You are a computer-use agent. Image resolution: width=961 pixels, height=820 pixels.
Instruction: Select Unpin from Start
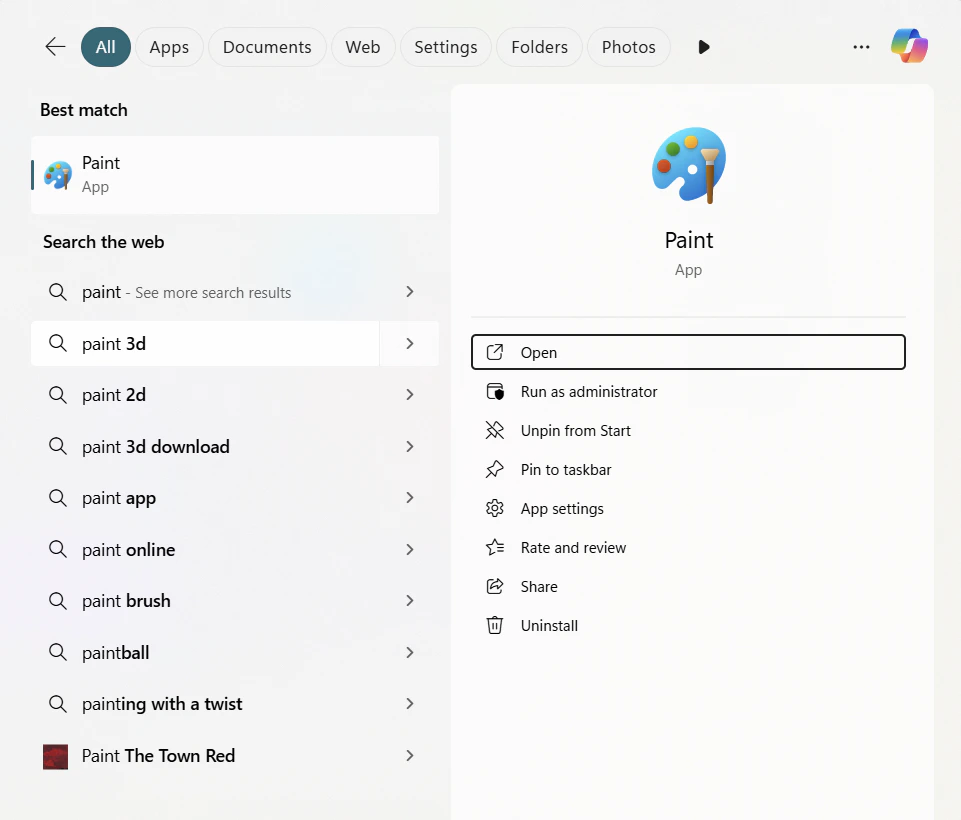point(688,431)
